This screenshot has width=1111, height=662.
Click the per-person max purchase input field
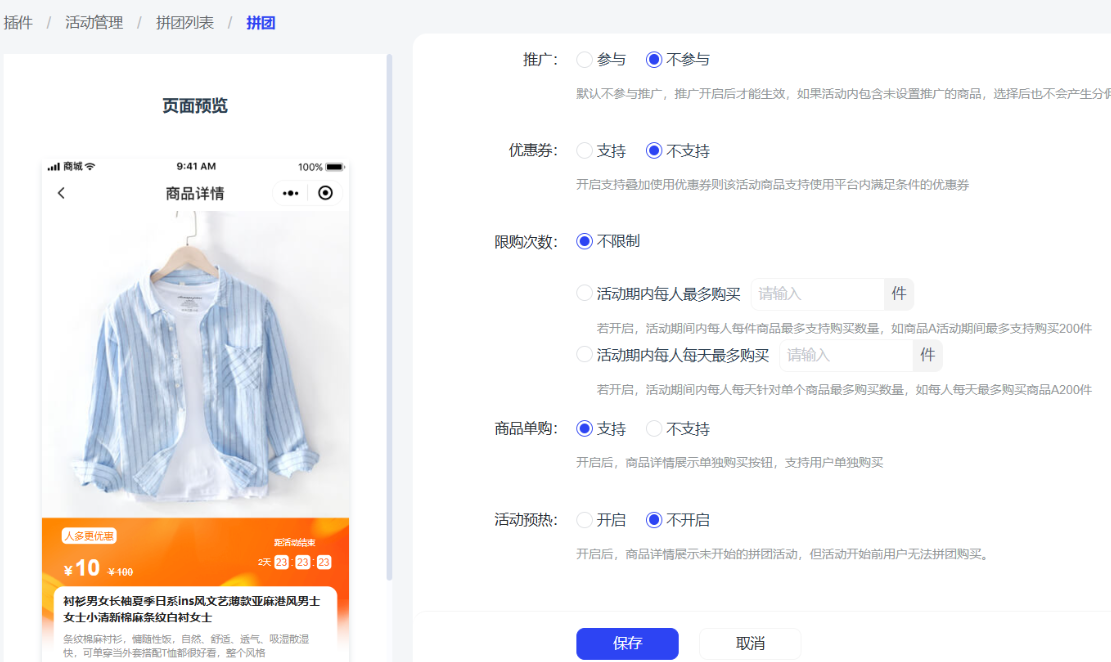[817, 294]
